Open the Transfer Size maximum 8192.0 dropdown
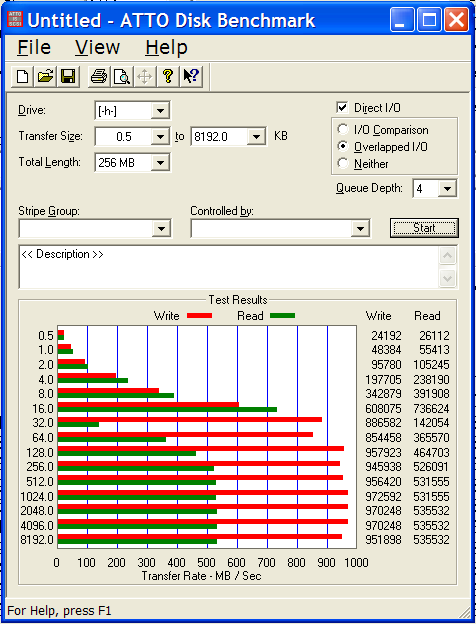This screenshot has height=624, width=476. pyautogui.click(x=256, y=137)
